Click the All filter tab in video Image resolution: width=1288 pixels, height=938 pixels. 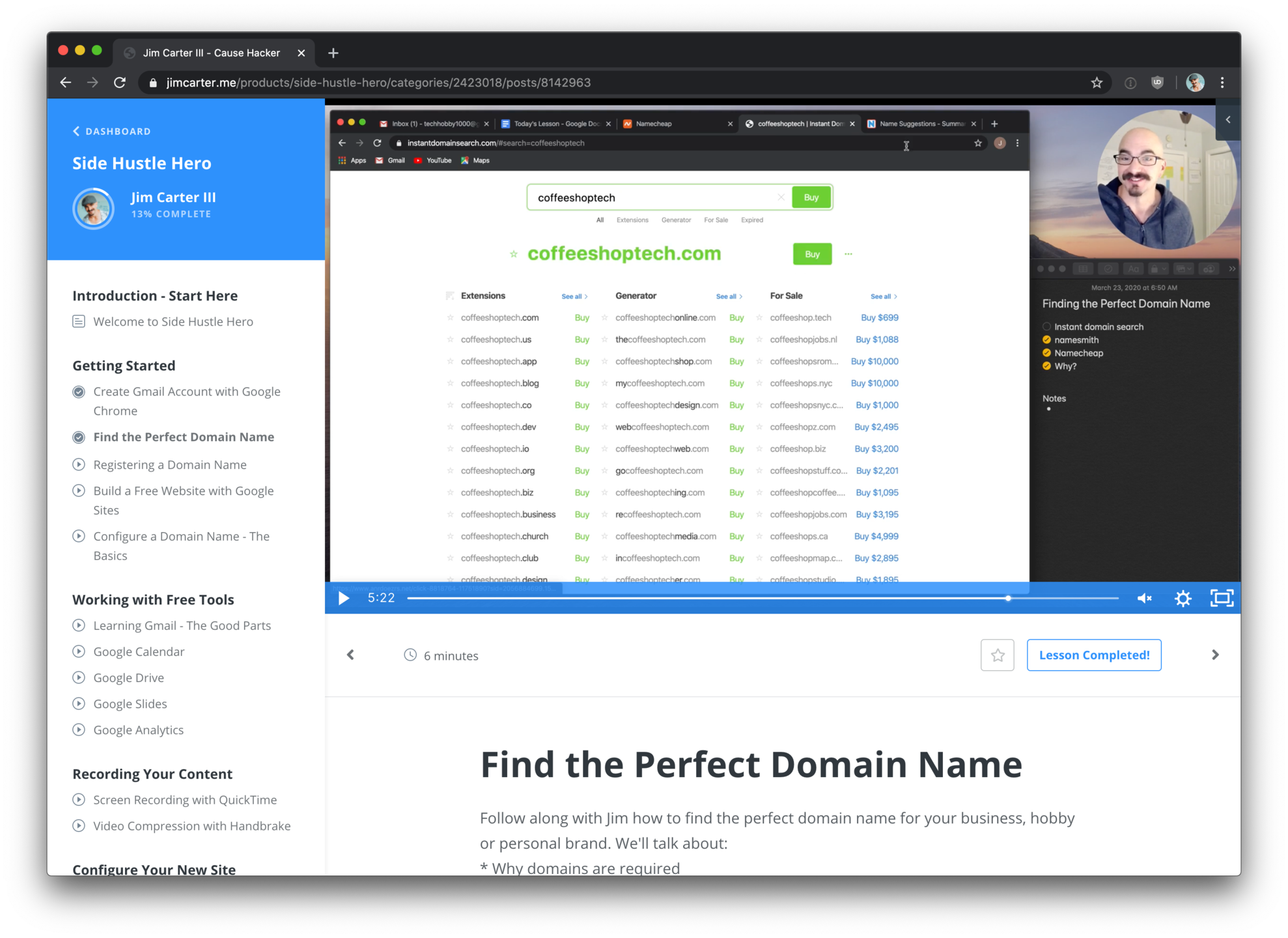[x=600, y=220]
